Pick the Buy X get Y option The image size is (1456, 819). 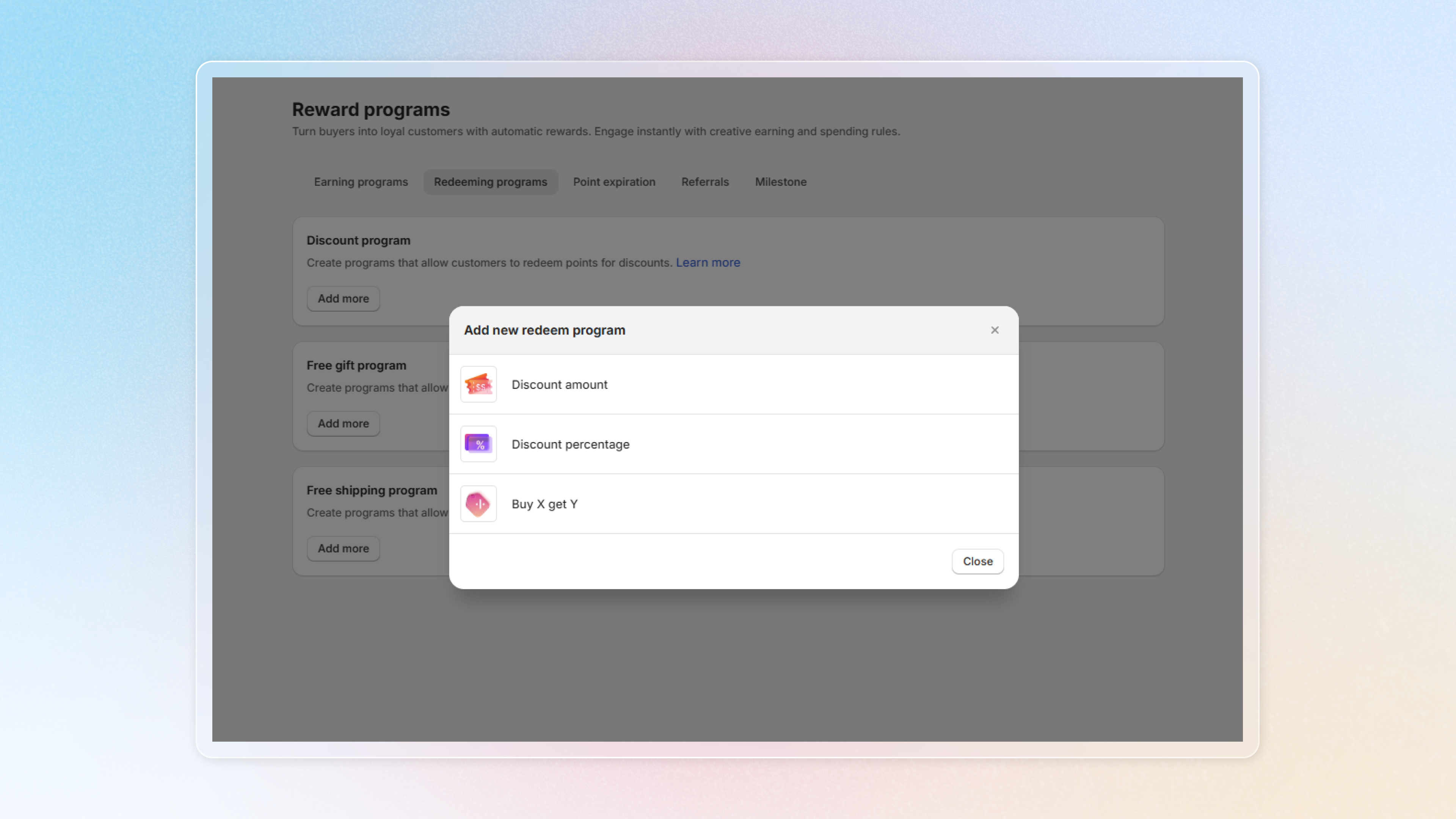click(544, 504)
